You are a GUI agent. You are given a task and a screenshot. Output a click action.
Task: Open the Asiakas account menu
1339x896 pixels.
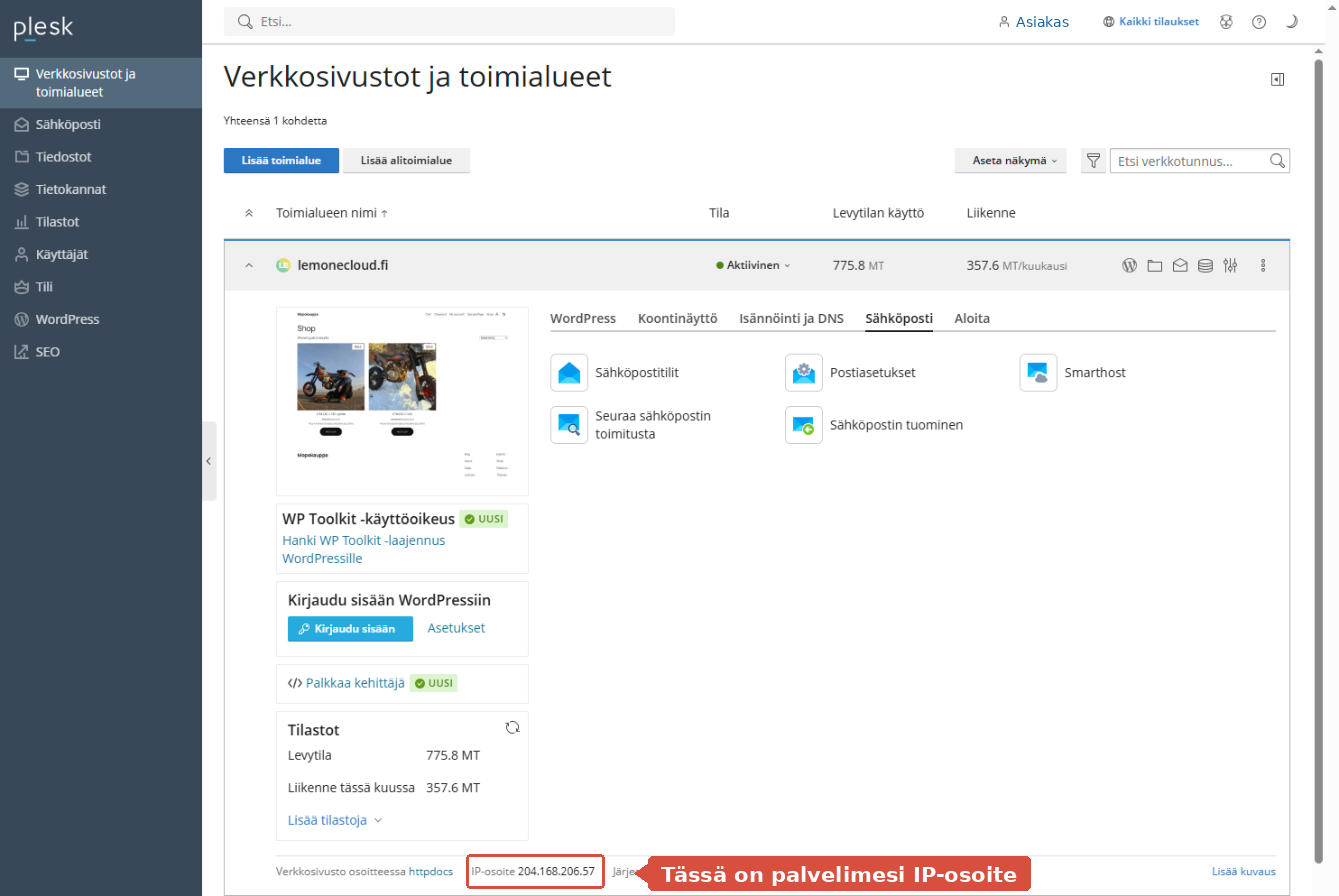1034,22
